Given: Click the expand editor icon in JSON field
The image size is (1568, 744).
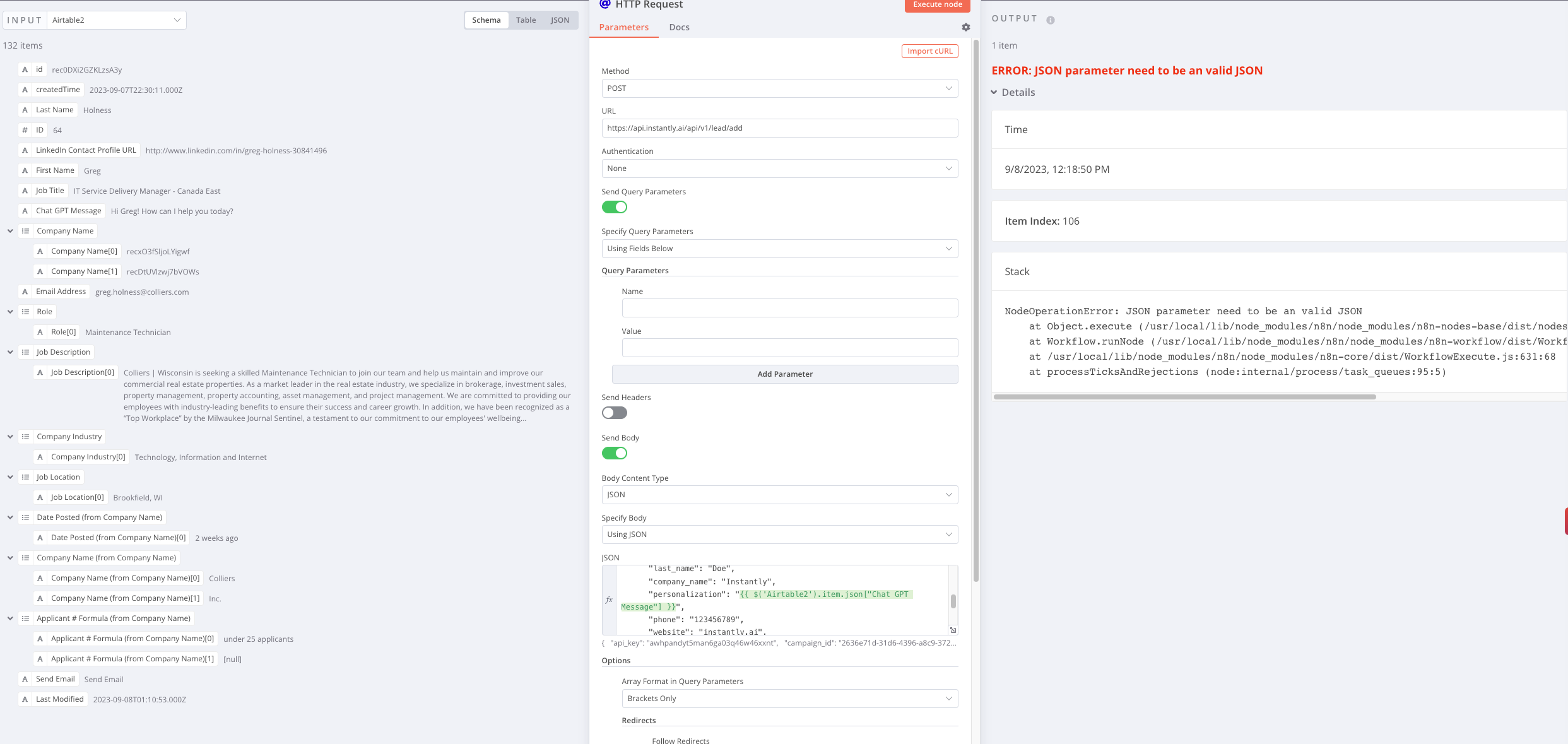Looking at the screenshot, I should coord(953,630).
